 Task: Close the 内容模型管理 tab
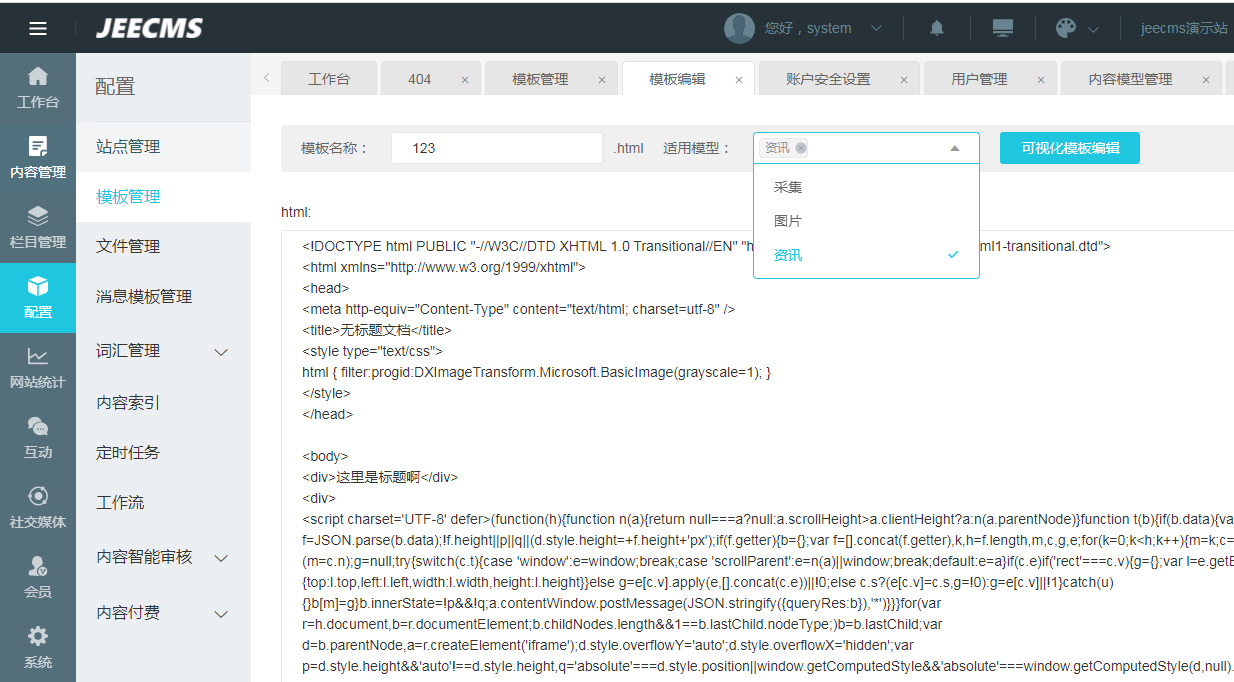[x=1206, y=80]
